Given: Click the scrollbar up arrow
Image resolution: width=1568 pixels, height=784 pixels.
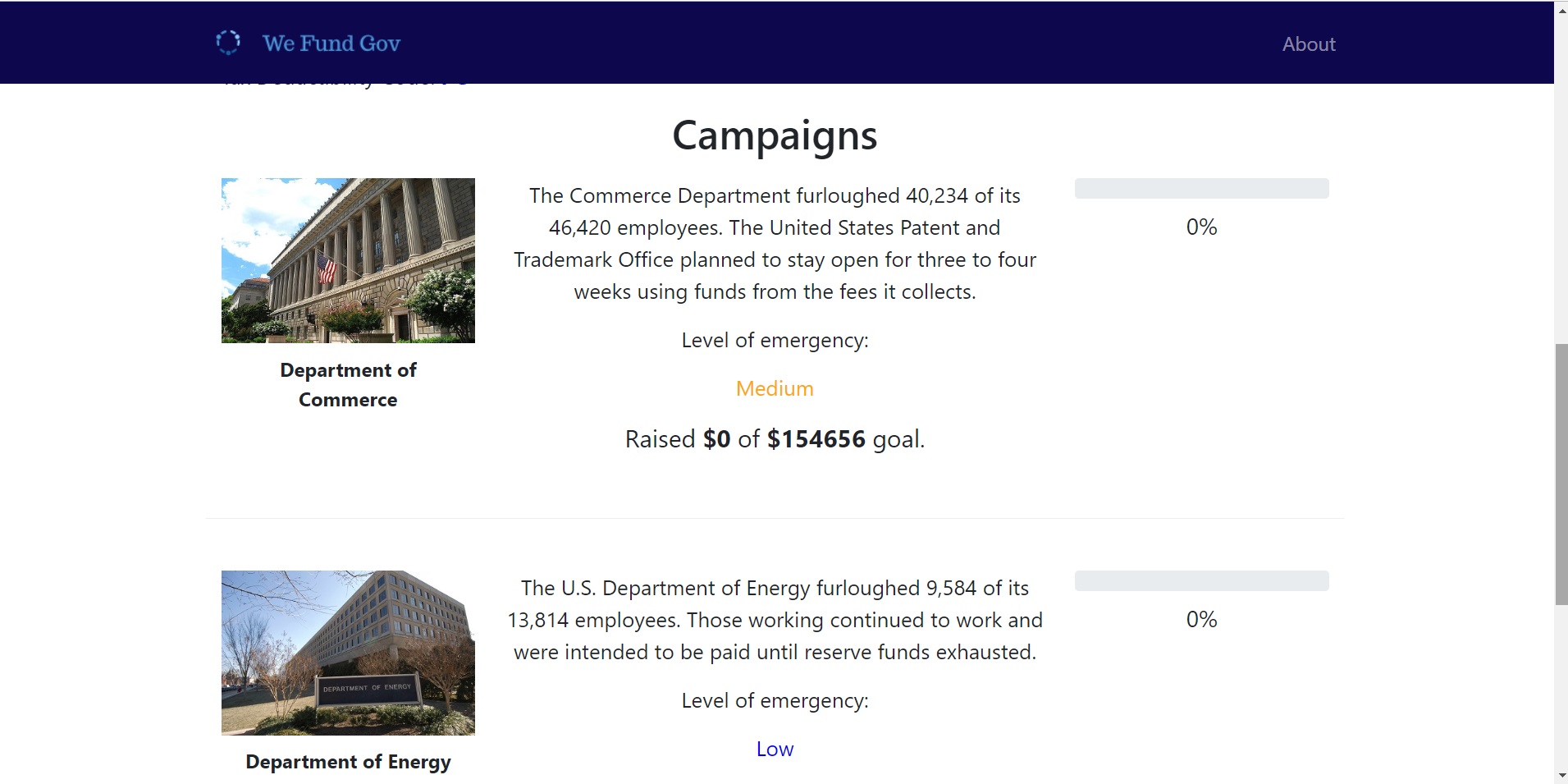Looking at the screenshot, I should click(1561, 9).
